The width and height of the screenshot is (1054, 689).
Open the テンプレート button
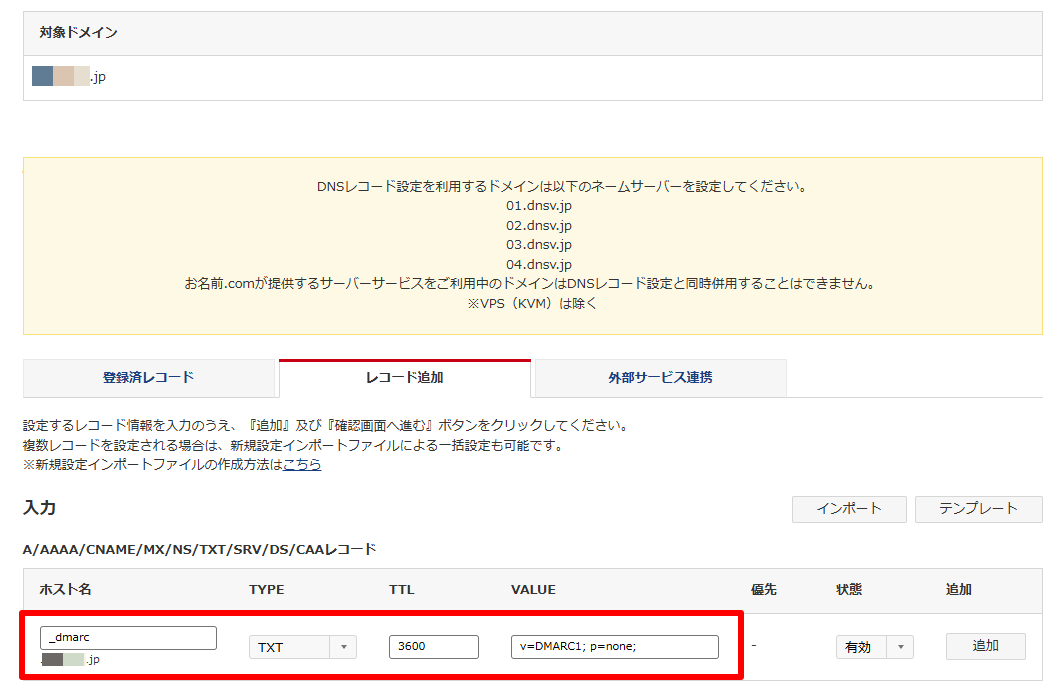(978, 509)
